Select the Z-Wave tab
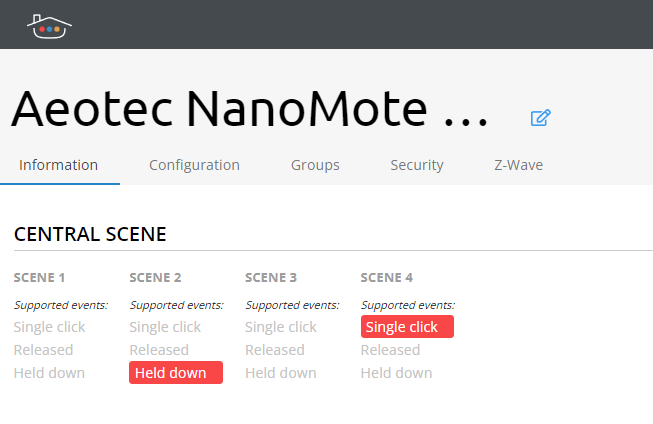This screenshot has width=653, height=424. [x=518, y=165]
